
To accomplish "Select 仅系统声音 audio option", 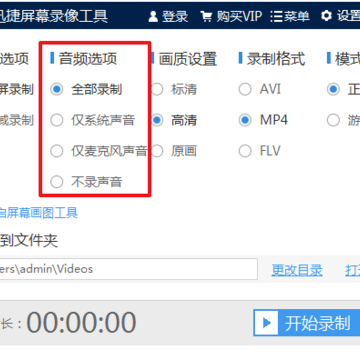I will click(x=57, y=120).
